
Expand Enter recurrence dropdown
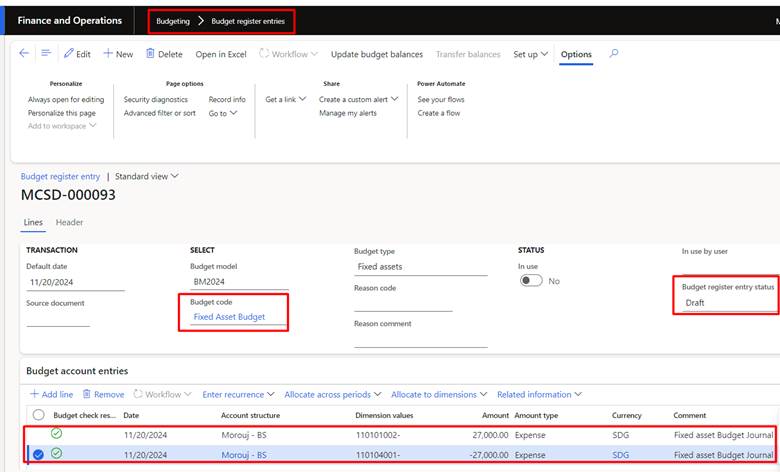click(271, 394)
